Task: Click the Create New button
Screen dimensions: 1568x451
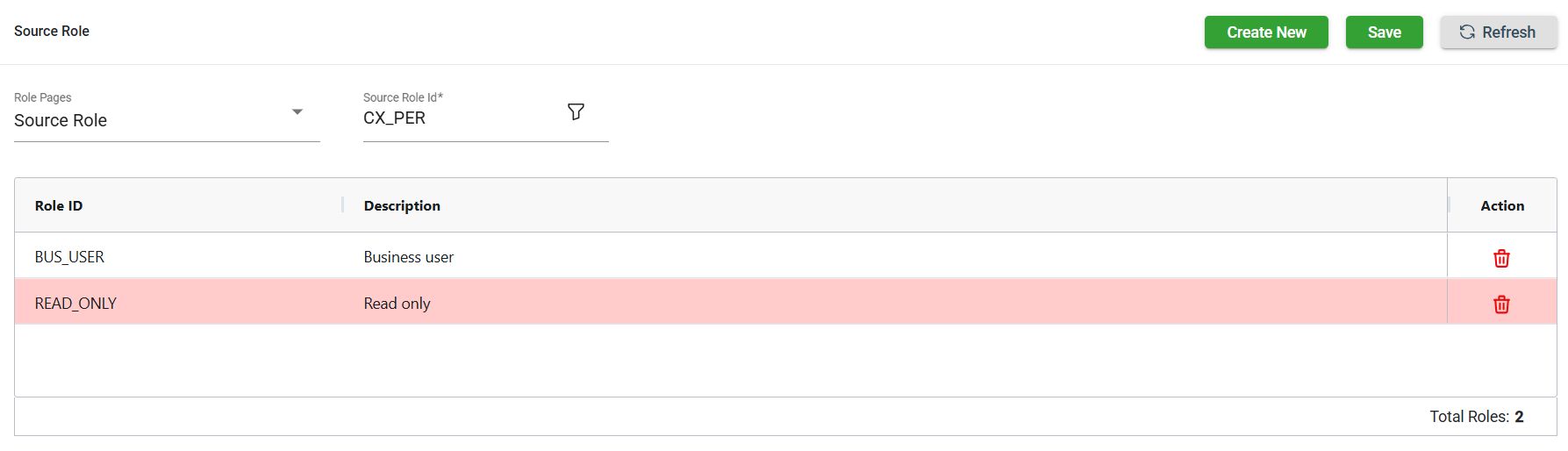Action: coord(1265,32)
